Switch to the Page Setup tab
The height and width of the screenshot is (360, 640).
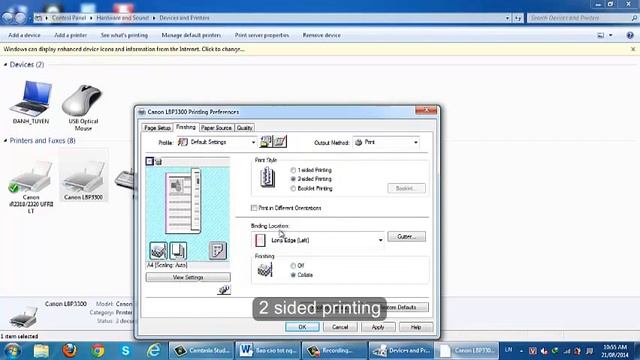157,128
